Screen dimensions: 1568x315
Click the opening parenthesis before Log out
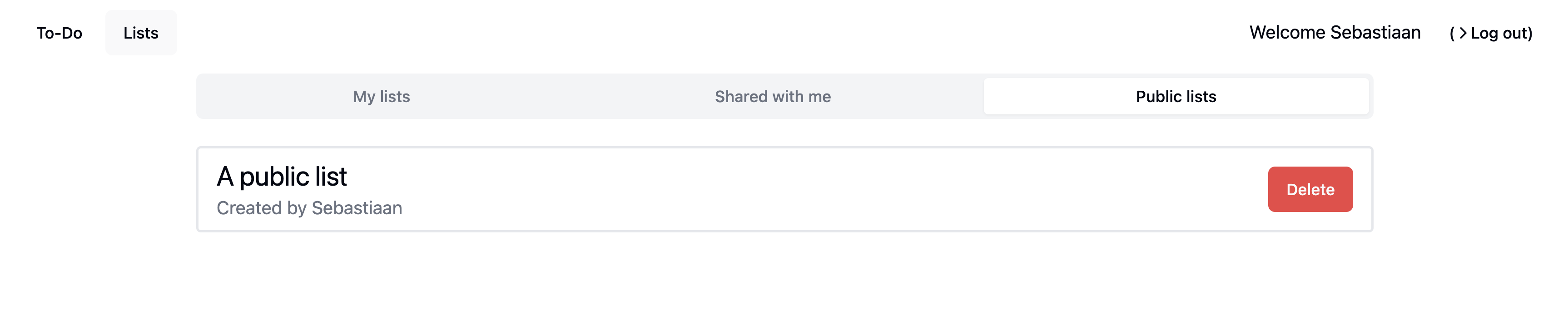[x=1452, y=34]
